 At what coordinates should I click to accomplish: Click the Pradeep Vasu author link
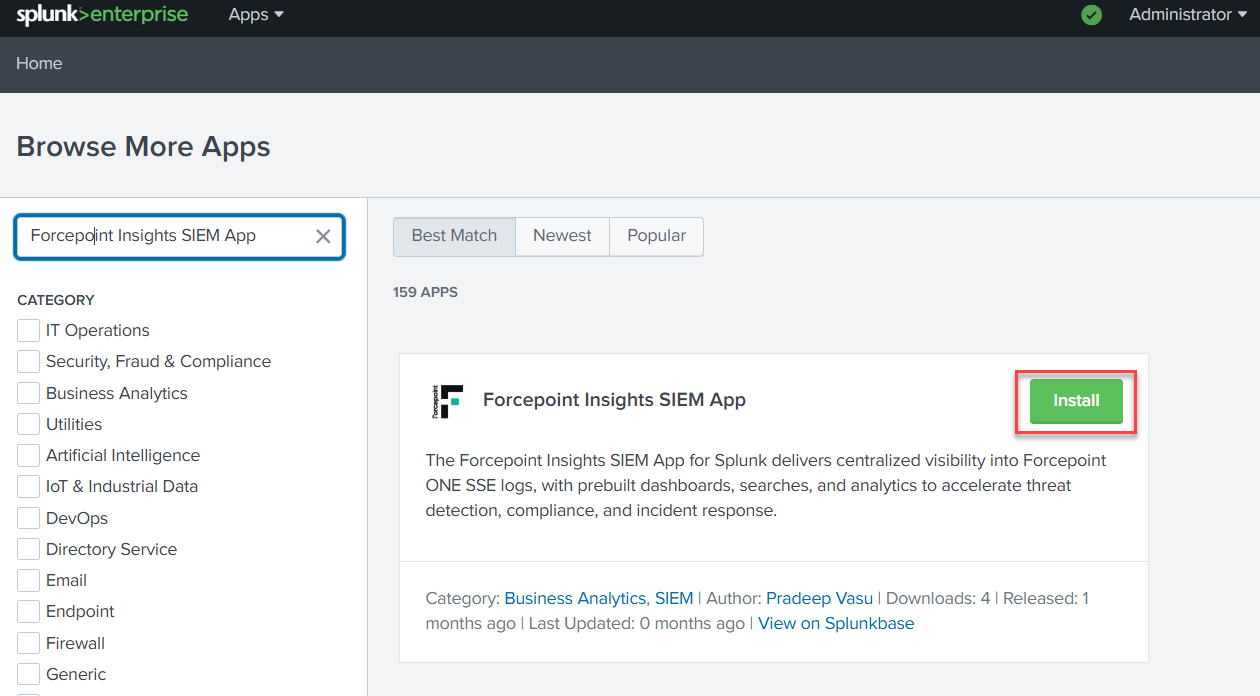coord(819,598)
